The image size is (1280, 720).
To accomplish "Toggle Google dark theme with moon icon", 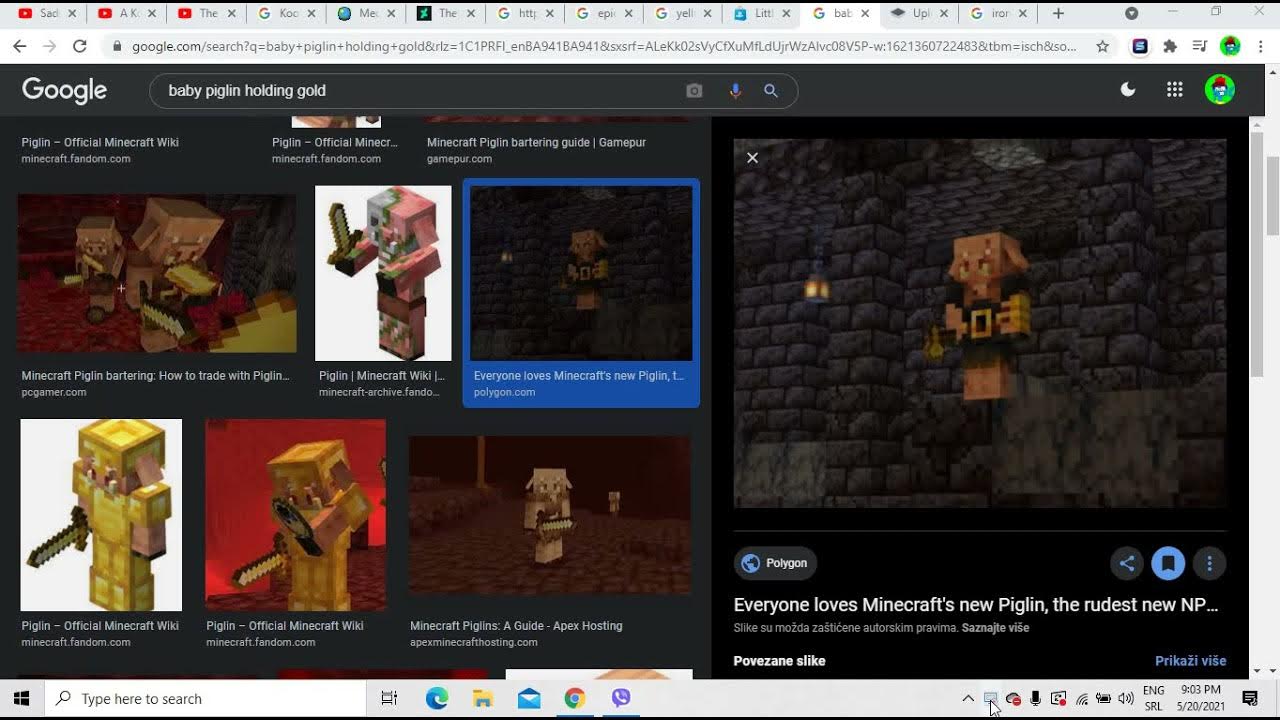I will tap(1128, 90).
